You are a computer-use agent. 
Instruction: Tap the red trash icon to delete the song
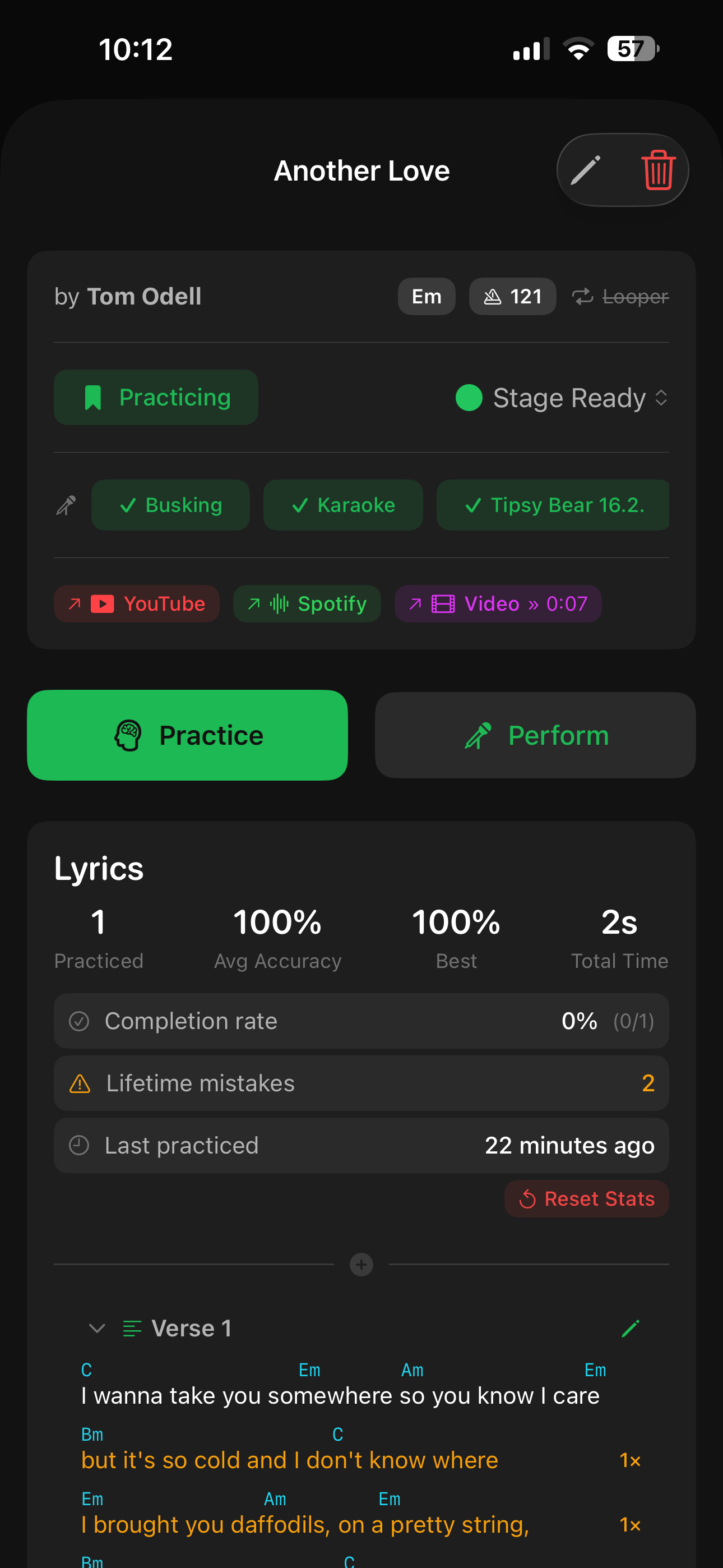tap(658, 170)
